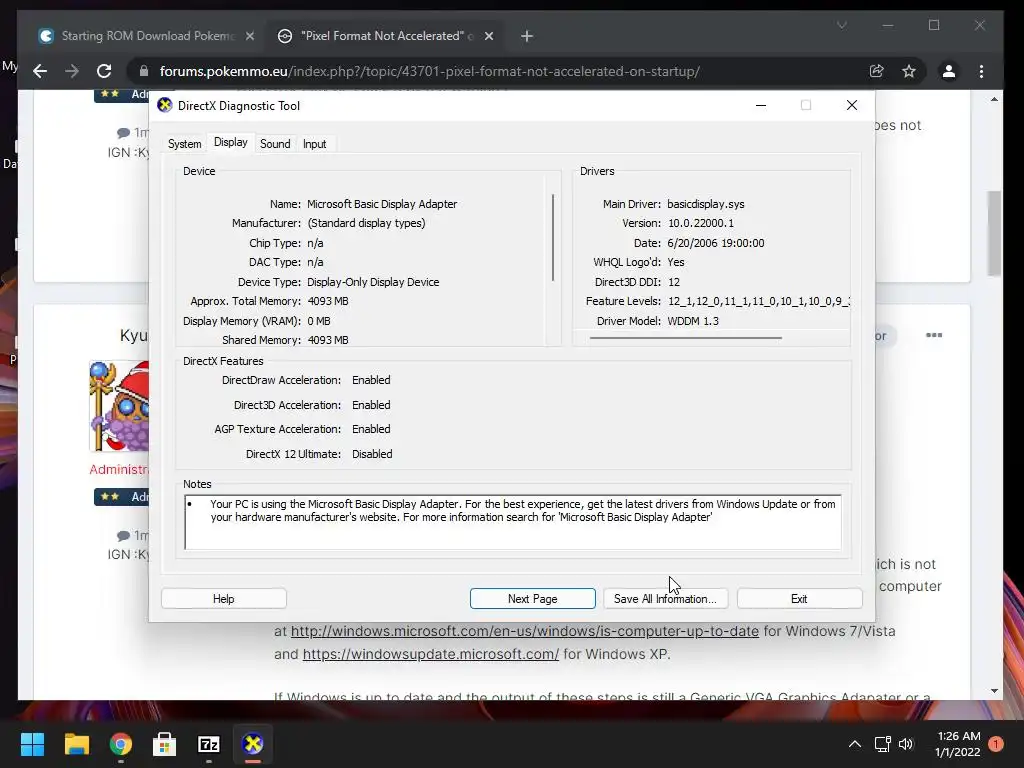
Task: Open Chrome tab search dropdown
Action: pyautogui.click(x=842, y=25)
